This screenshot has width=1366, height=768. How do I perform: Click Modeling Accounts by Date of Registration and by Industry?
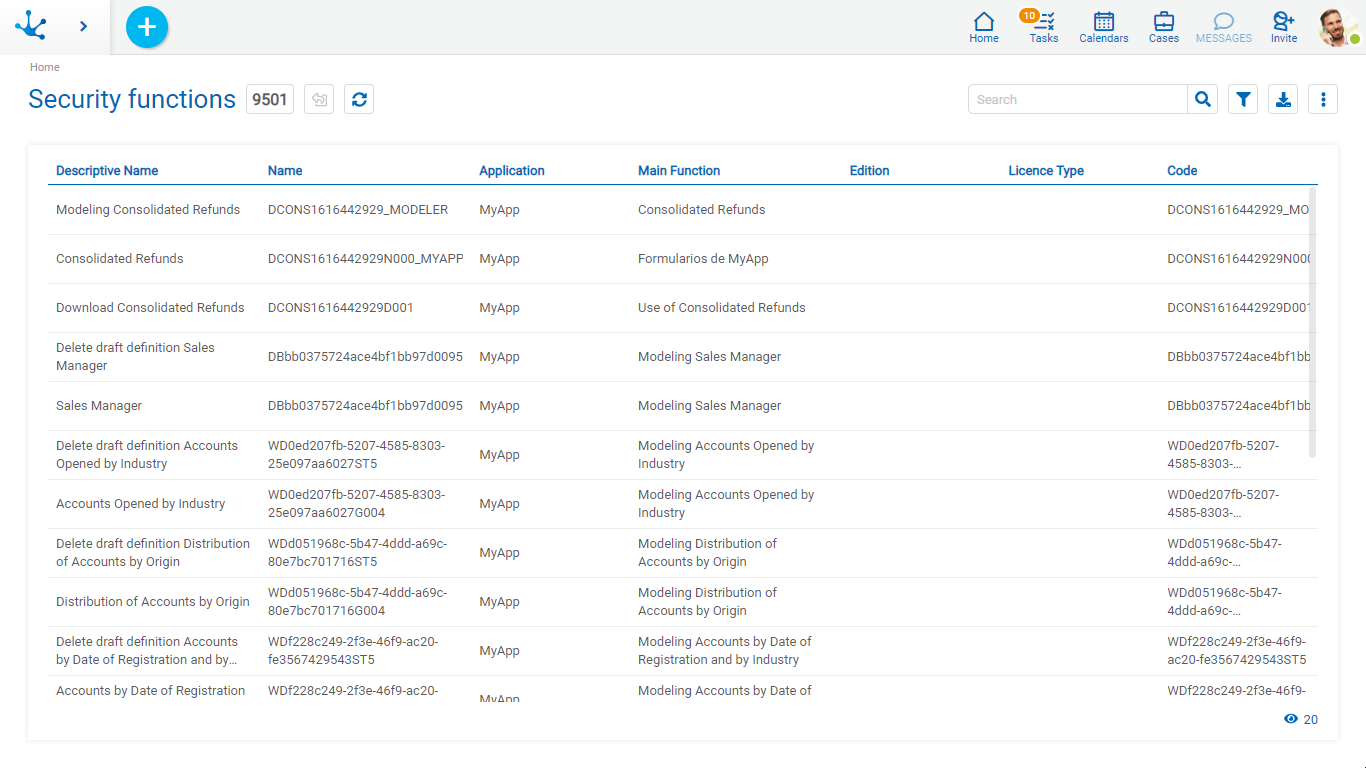click(x=725, y=651)
